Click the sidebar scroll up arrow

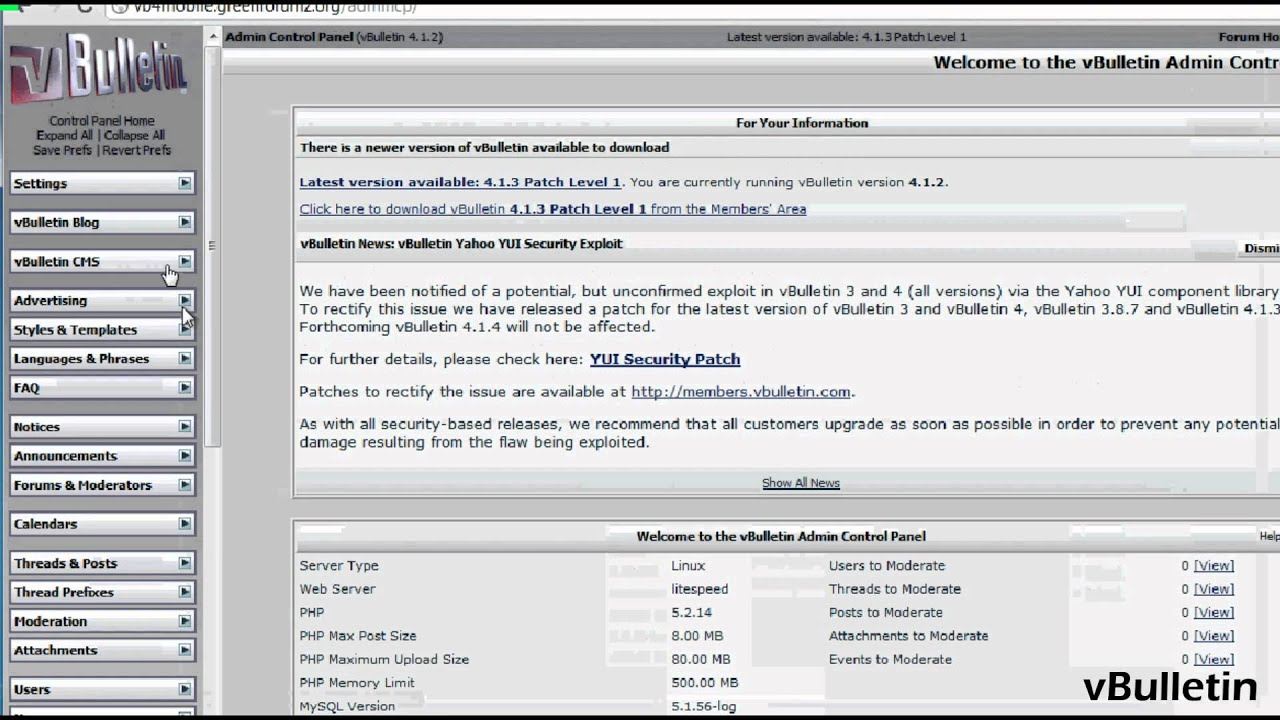point(213,37)
